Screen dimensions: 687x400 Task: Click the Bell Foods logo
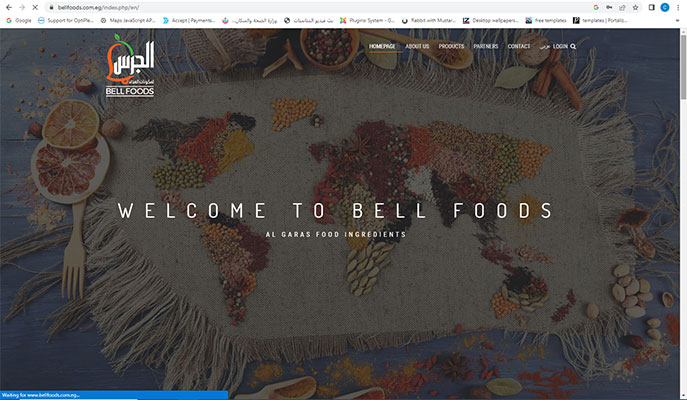click(130, 65)
